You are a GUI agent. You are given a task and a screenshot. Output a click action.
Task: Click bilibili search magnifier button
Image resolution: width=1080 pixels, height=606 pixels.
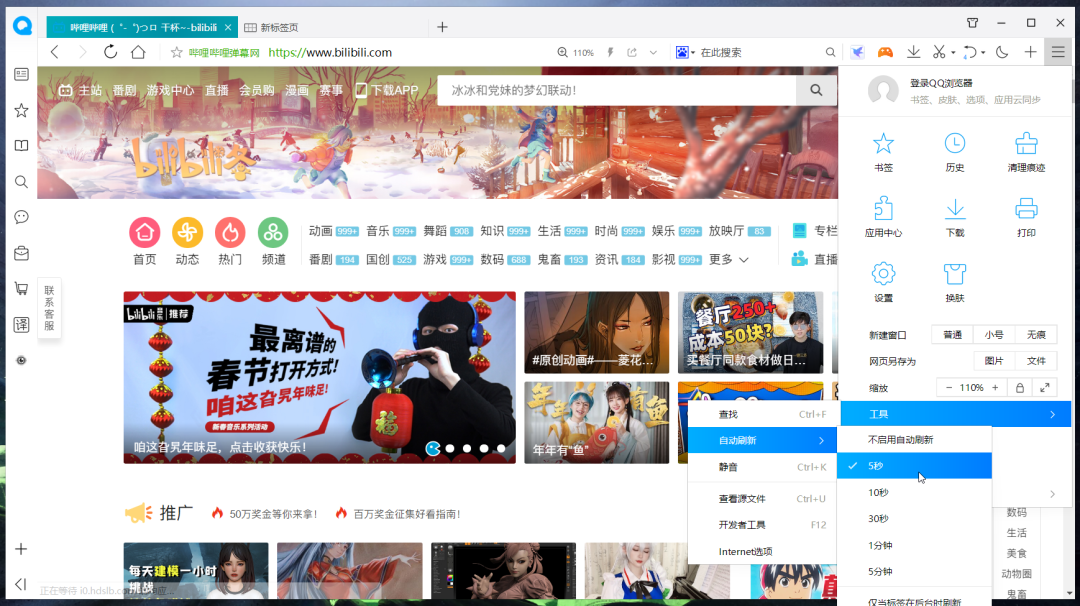pyautogui.click(x=816, y=90)
